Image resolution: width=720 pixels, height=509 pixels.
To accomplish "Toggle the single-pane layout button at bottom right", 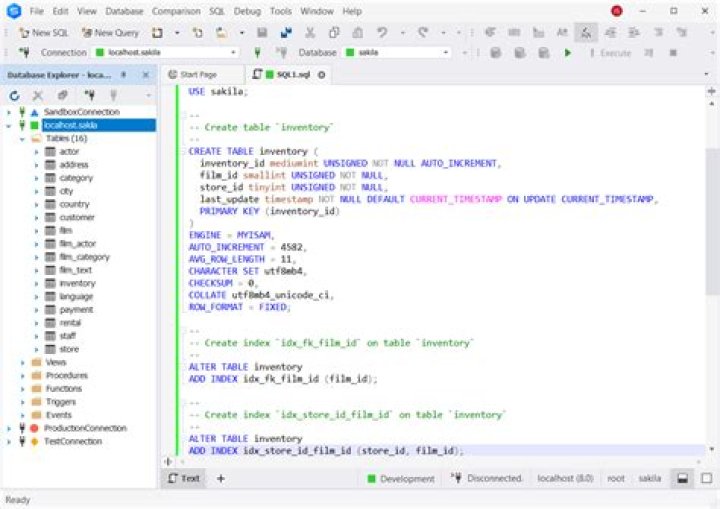I will 705,479.
